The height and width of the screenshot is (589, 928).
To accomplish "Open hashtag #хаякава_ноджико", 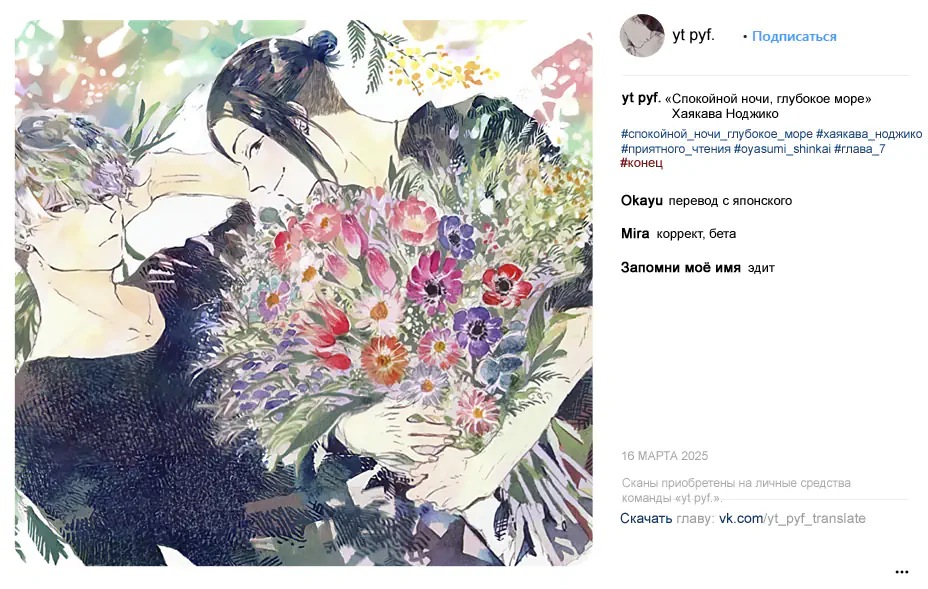I will coord(869,134).
